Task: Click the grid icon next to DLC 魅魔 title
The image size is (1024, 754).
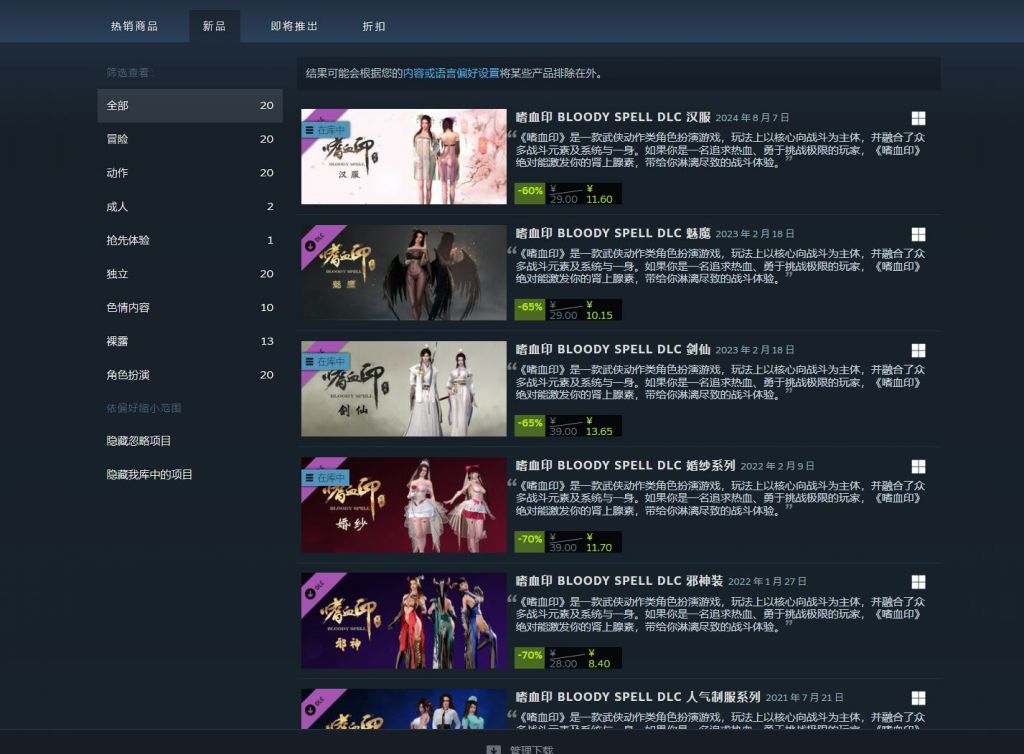Action: [918, 233]
